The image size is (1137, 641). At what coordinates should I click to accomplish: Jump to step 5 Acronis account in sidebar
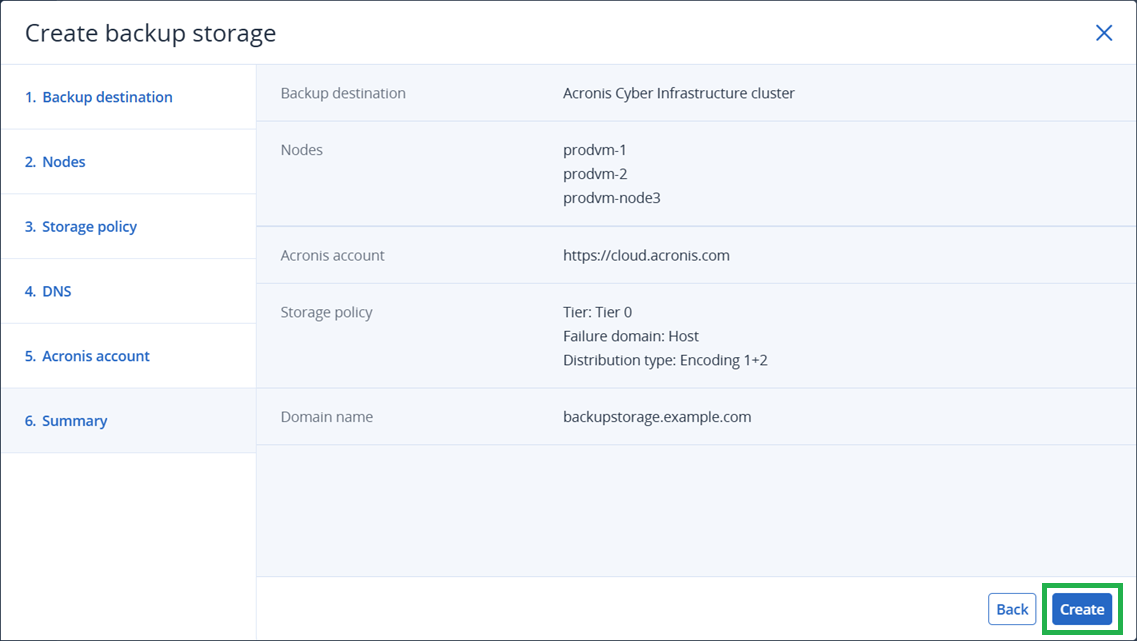pos(87,356)
